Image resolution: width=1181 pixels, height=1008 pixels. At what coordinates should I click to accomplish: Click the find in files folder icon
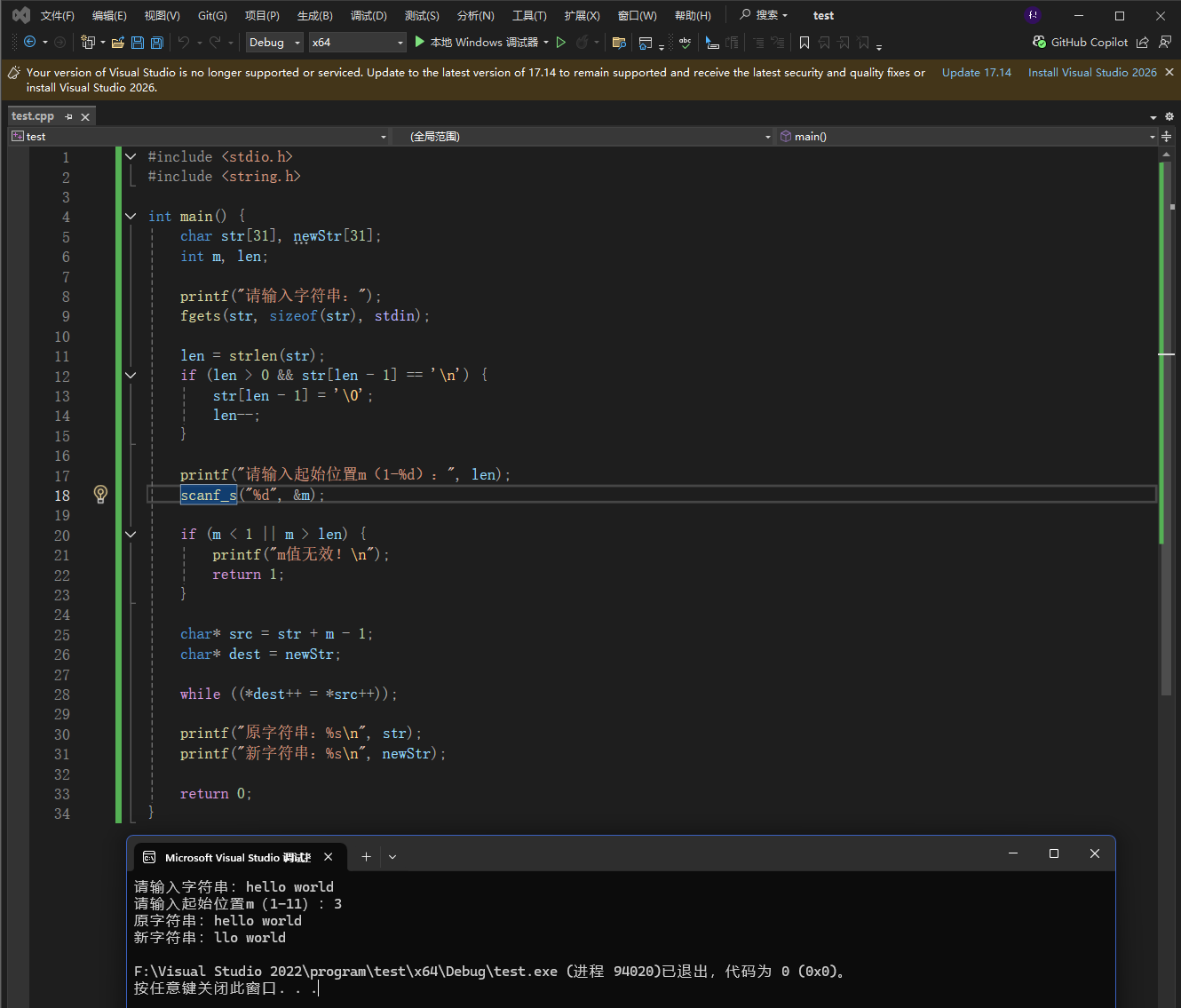pos(620,42)
